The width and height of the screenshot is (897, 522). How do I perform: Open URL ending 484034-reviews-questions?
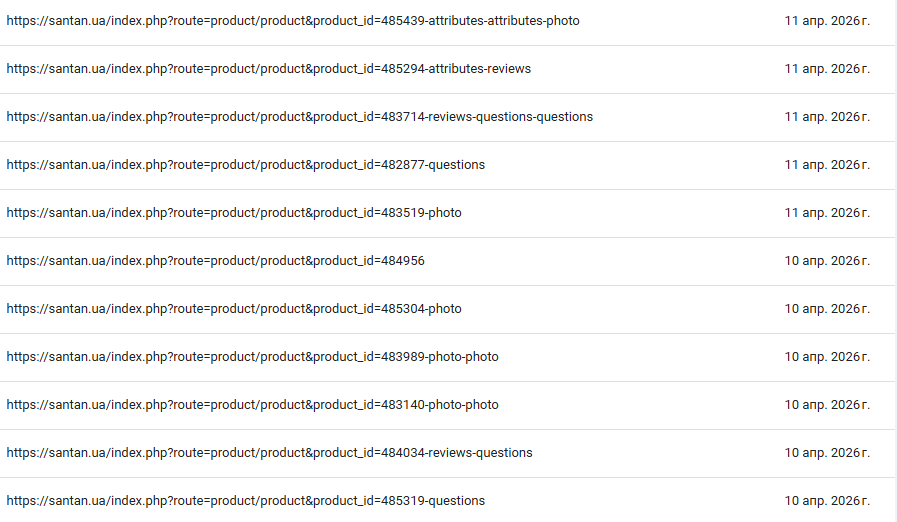269,453
